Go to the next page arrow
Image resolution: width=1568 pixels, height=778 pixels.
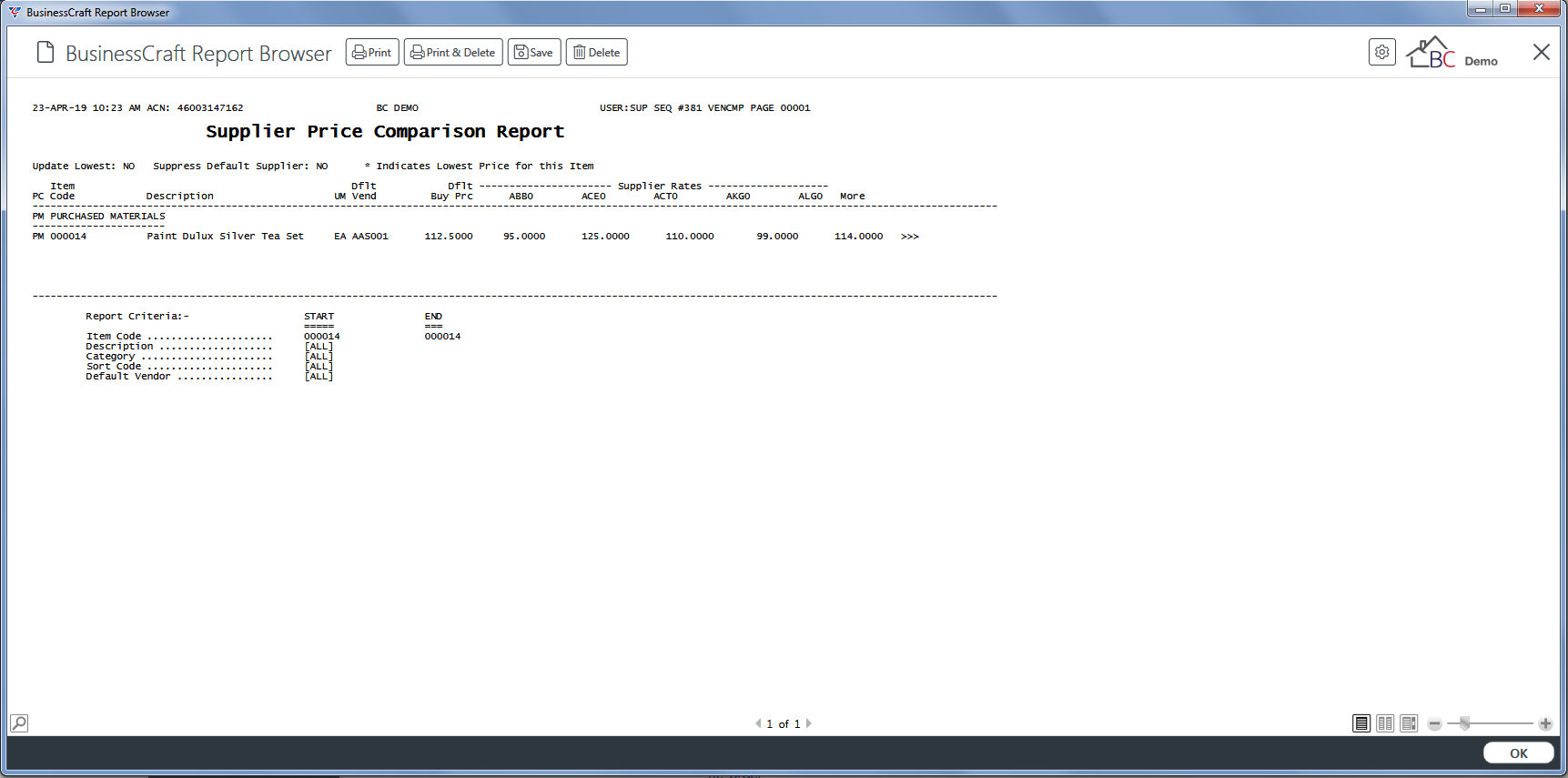[808, 723]
